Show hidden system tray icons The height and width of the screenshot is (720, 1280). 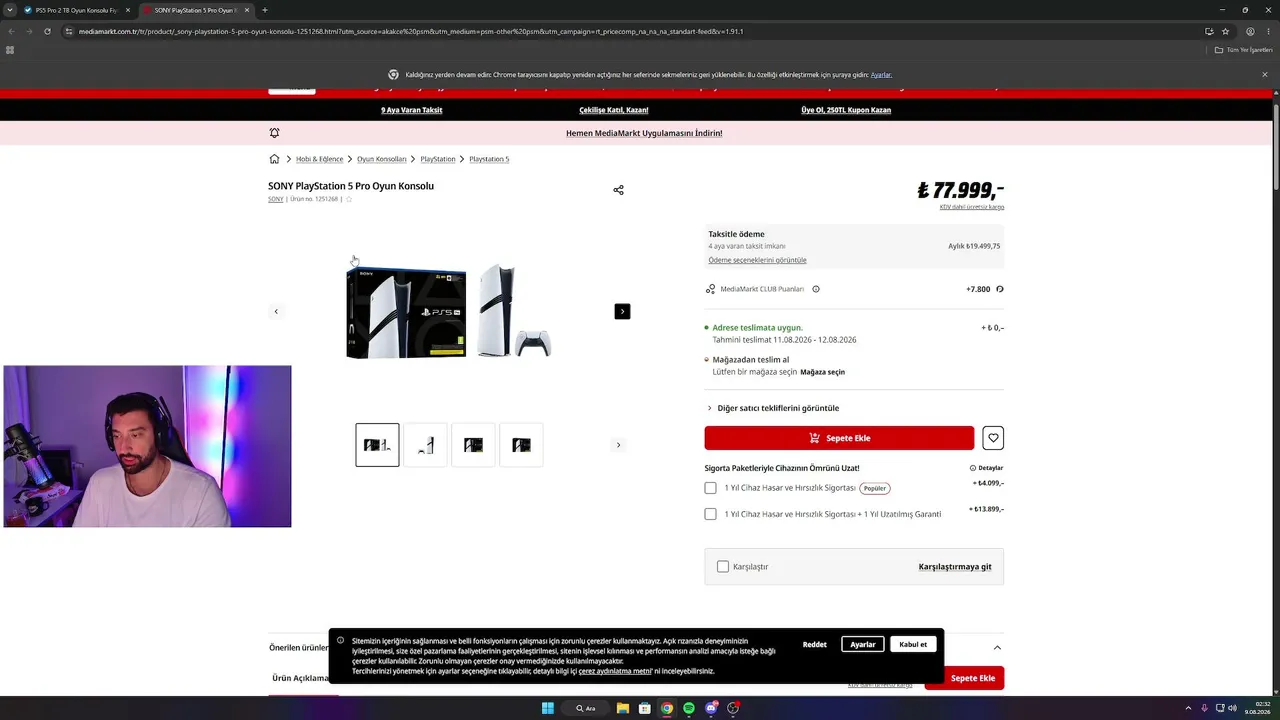(x=1188, y=708)
